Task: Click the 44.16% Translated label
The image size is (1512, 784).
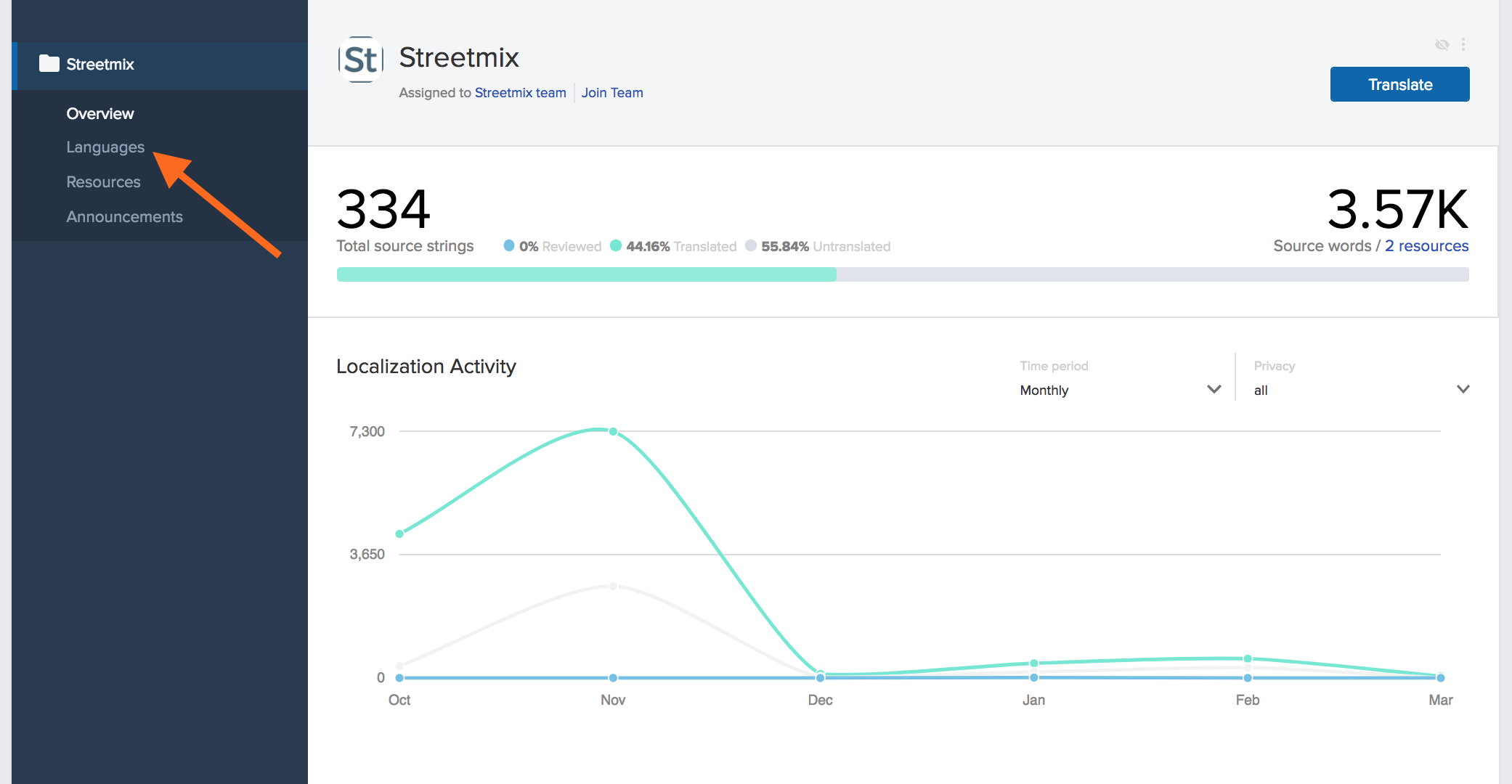Action: click(x=681, y=247)
